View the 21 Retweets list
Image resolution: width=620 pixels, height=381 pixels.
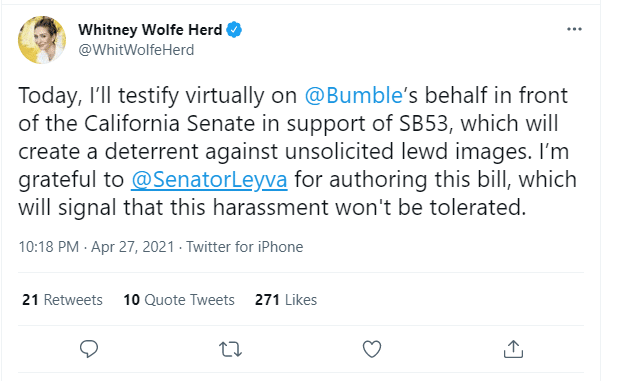point(62,300)
